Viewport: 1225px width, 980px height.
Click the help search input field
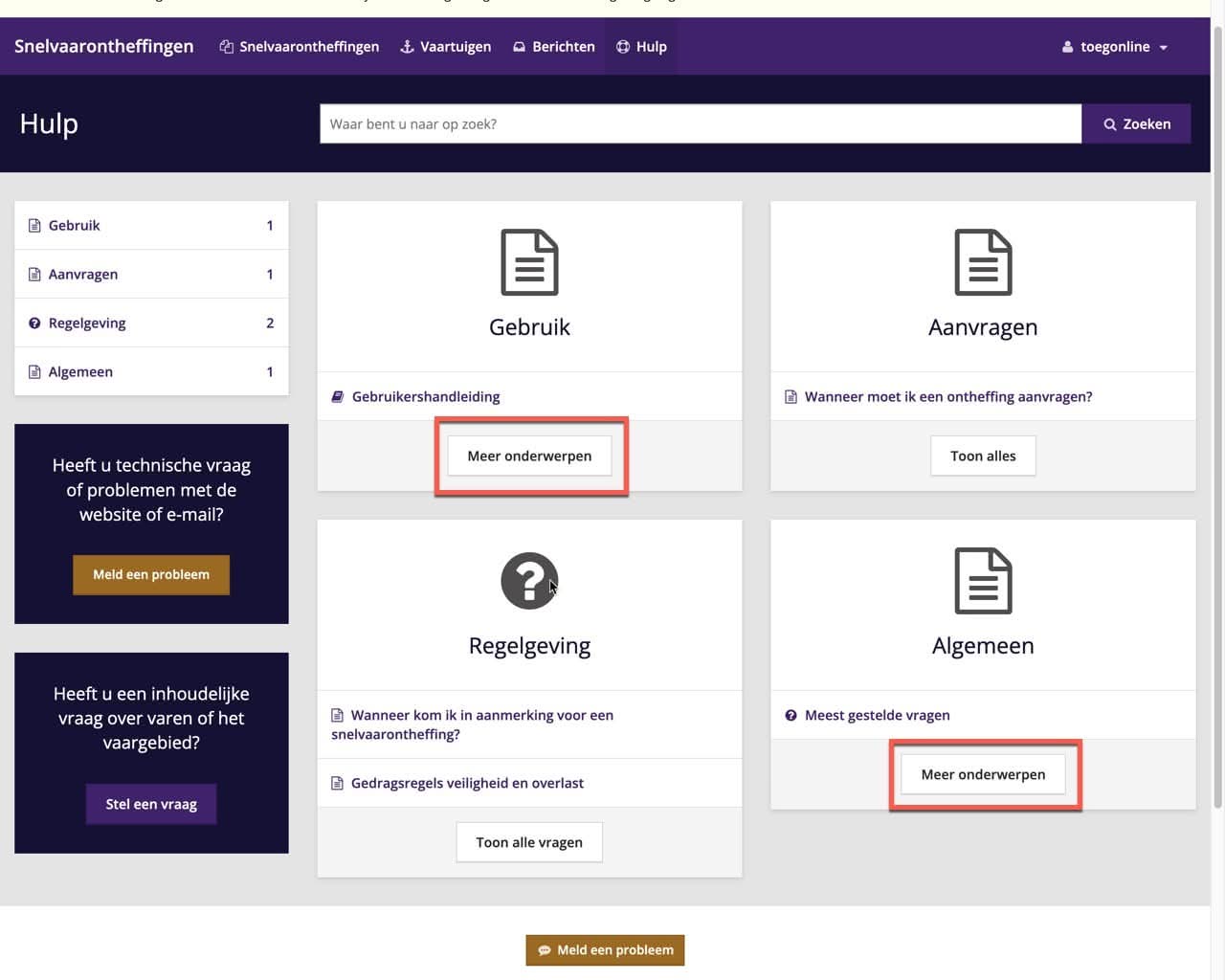point(700,124)
